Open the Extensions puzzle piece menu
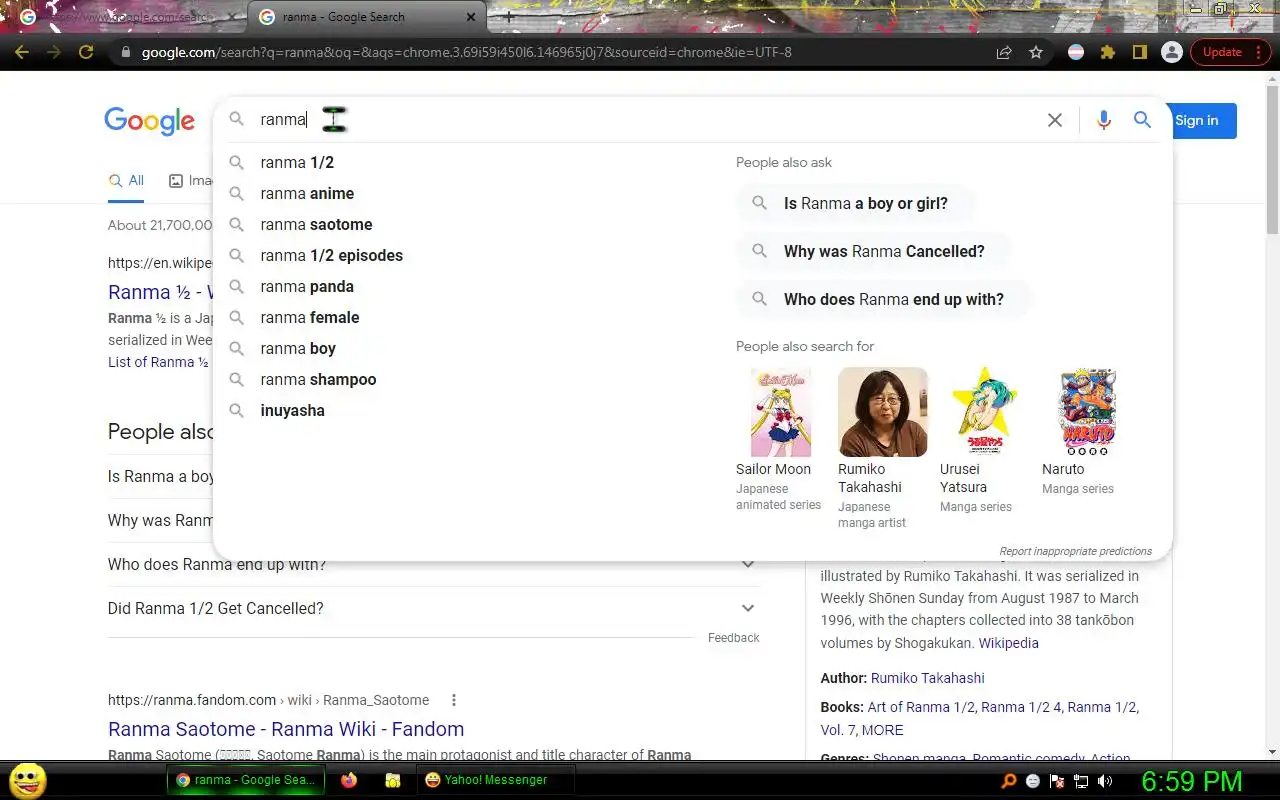 (1108, 52)
